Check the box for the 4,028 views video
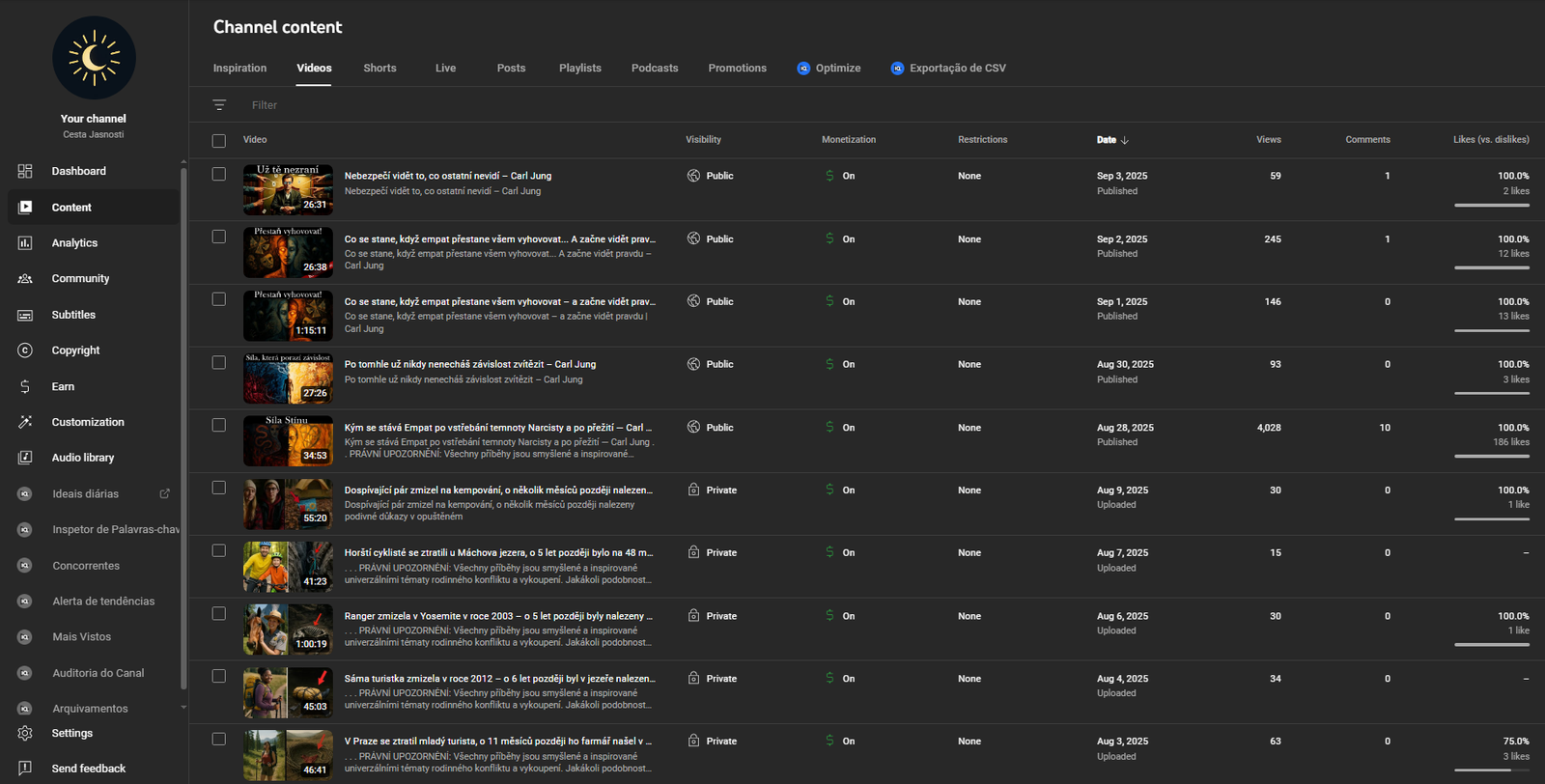The width and height of the screenshot is (1545, 784). (219, 426)
